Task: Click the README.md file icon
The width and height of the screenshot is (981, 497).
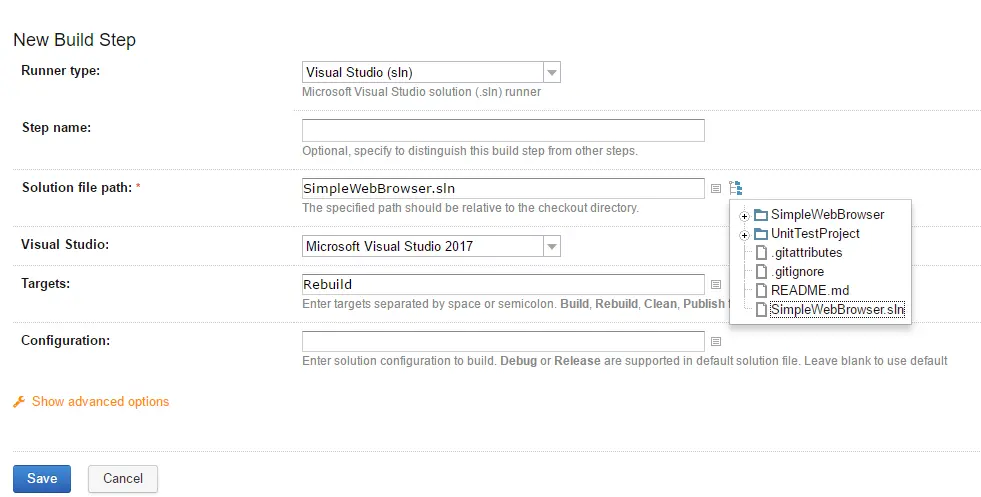Action: pos(761,290)
